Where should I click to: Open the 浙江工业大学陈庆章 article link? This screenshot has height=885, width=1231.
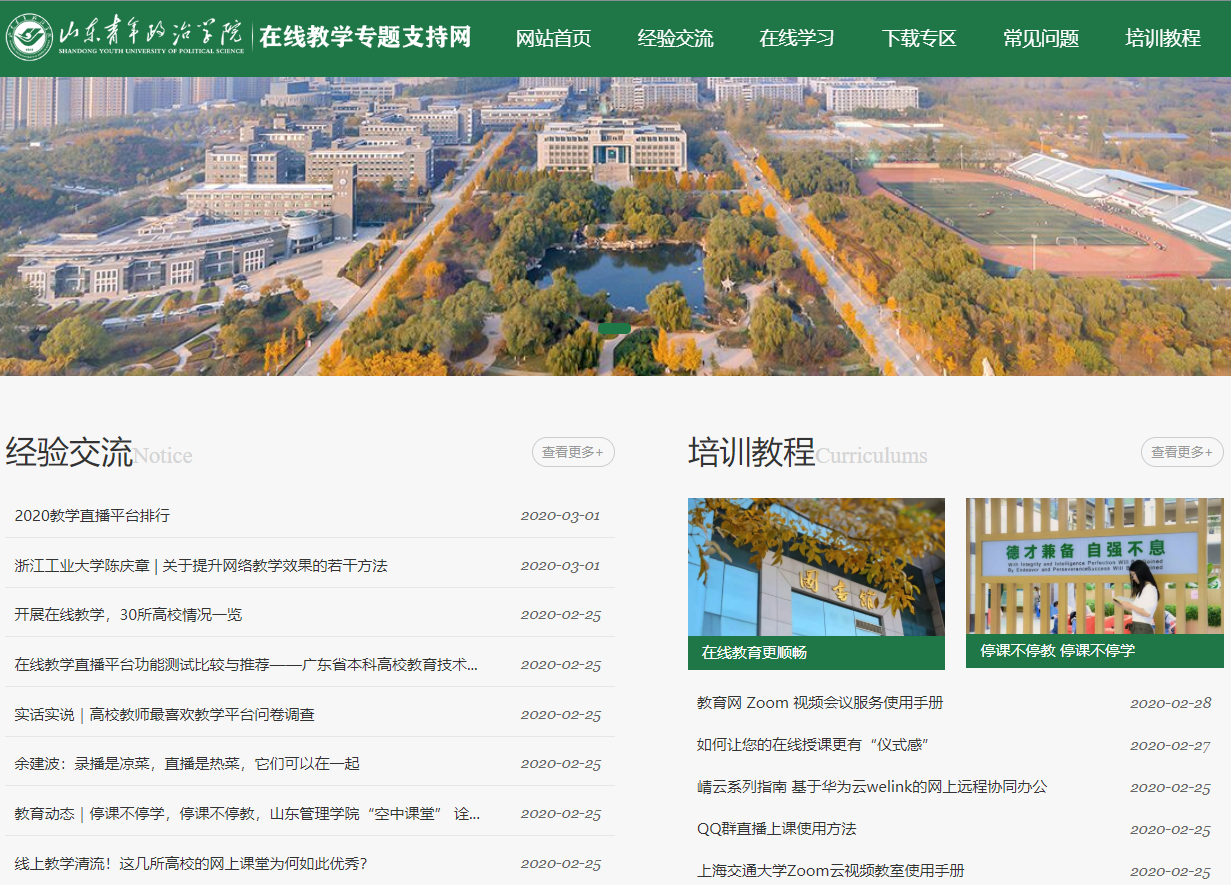pos(200,566)
